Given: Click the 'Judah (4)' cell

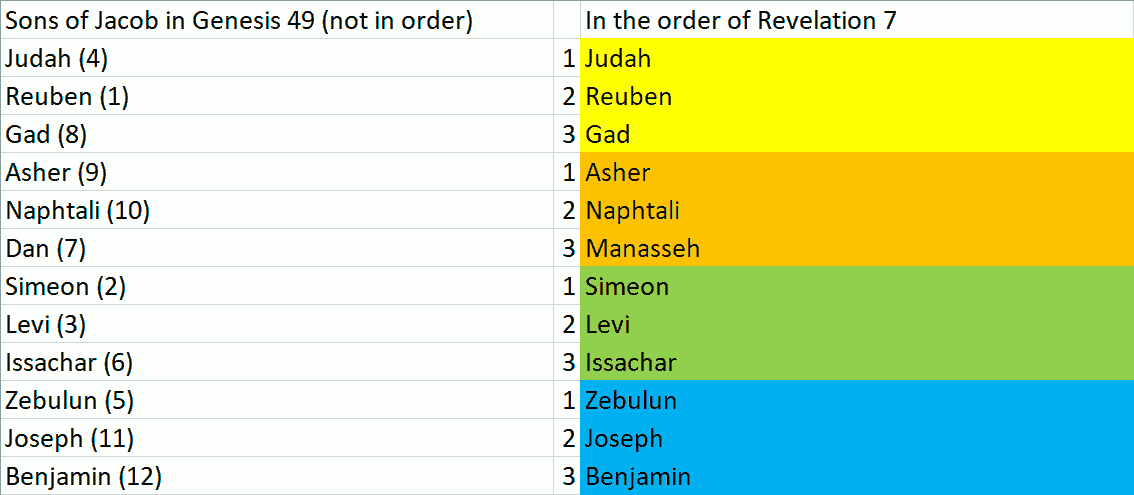Looking at the screenshot, I should click(57, 59).
